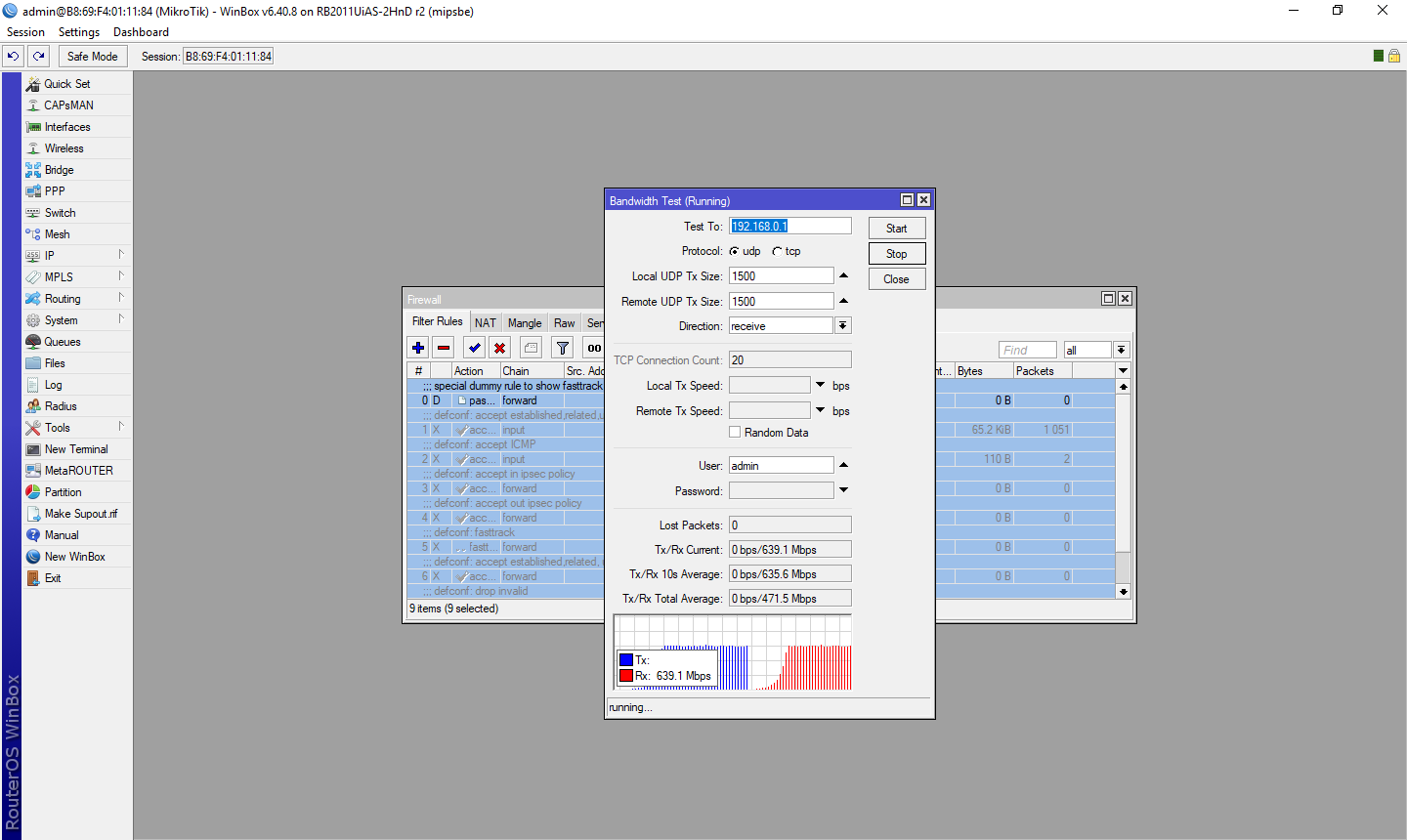
Task: Click the blue checkmark enable-rule icon
Action: click(475, 348)
